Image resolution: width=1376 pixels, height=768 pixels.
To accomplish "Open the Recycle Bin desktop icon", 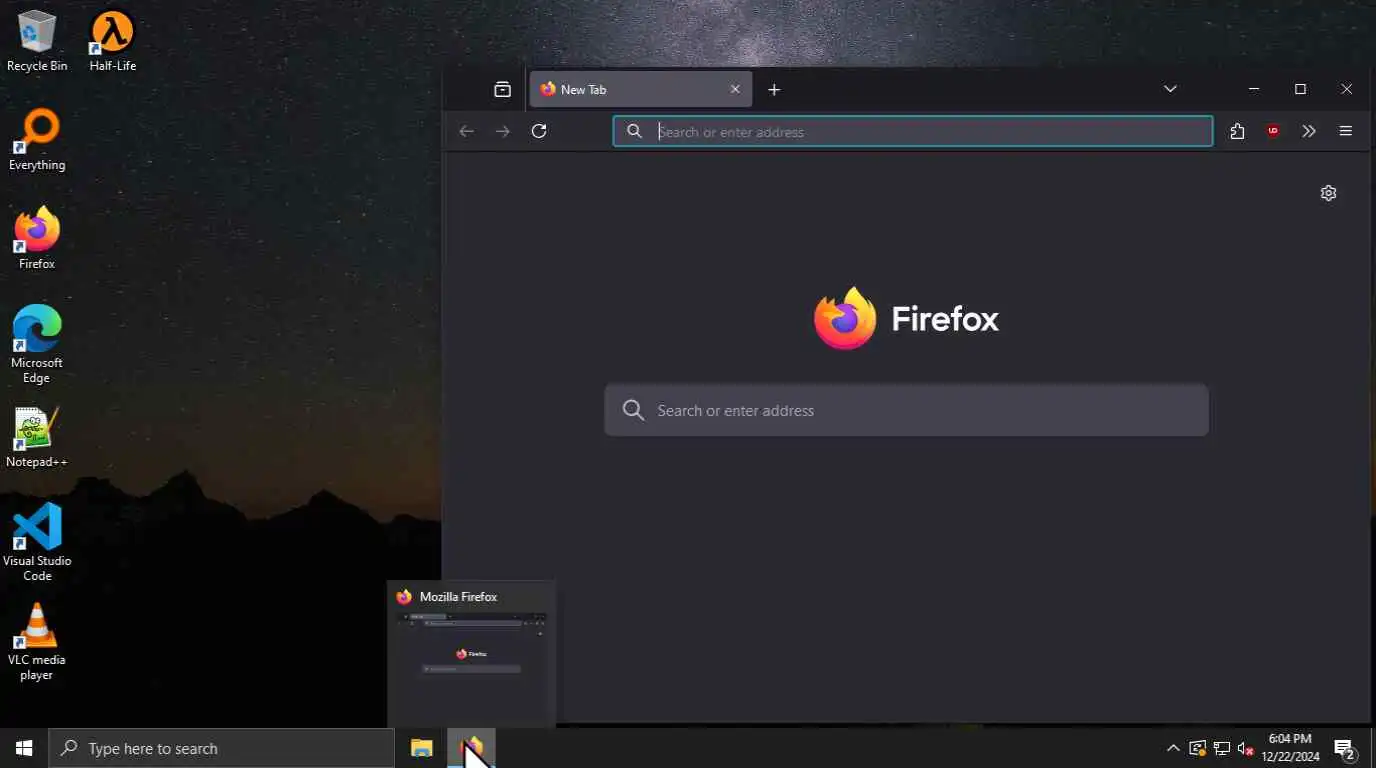I will pos(37,41).
